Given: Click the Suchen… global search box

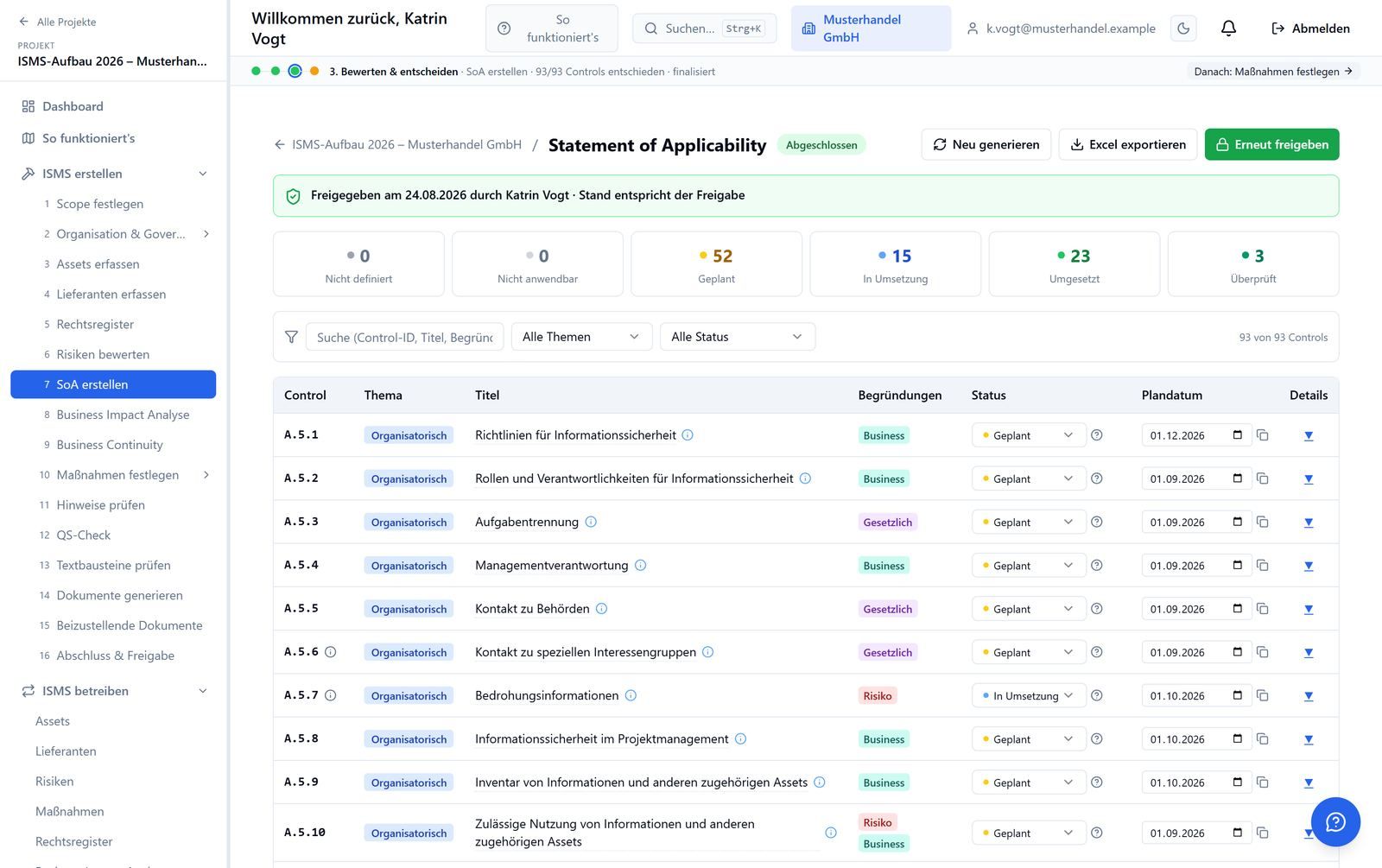Looking at the screenshot, I should [x=704, y=29].
